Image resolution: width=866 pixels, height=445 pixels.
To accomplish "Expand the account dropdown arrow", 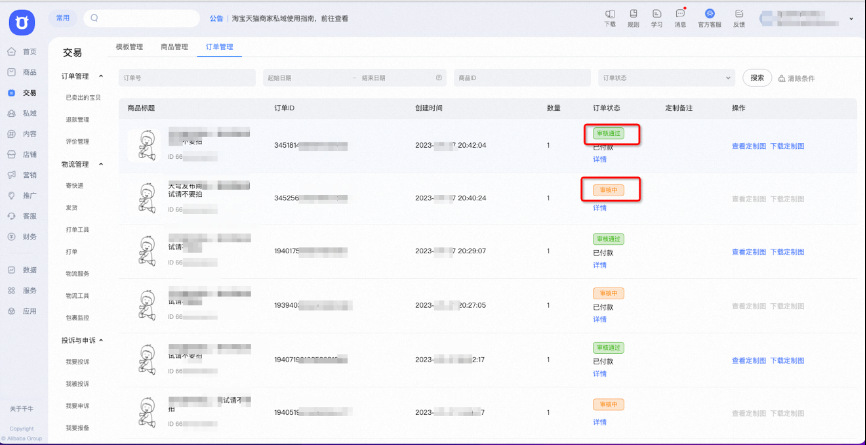I will (851, 19).
